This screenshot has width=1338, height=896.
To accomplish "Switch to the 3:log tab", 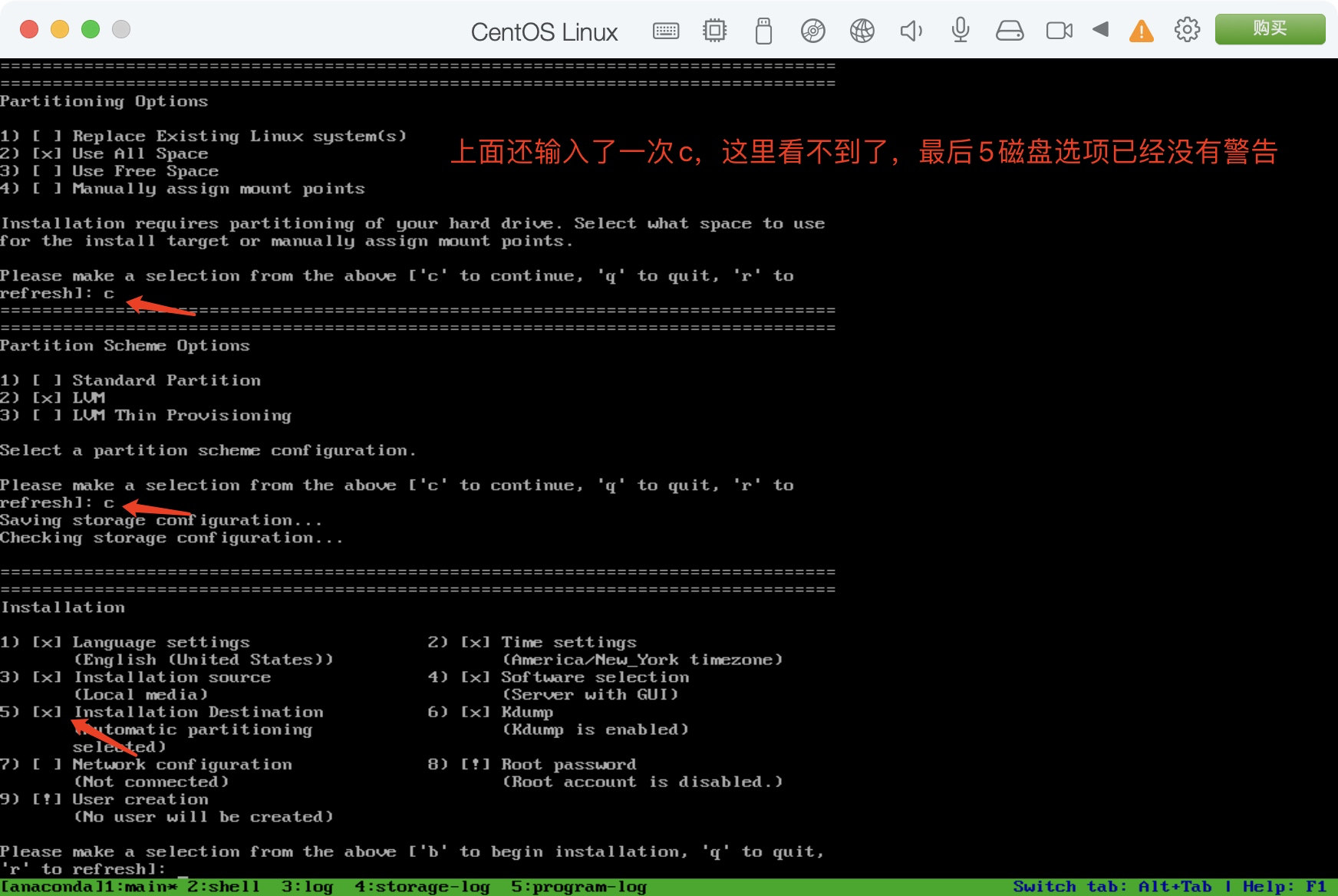I will click(307, 887).
